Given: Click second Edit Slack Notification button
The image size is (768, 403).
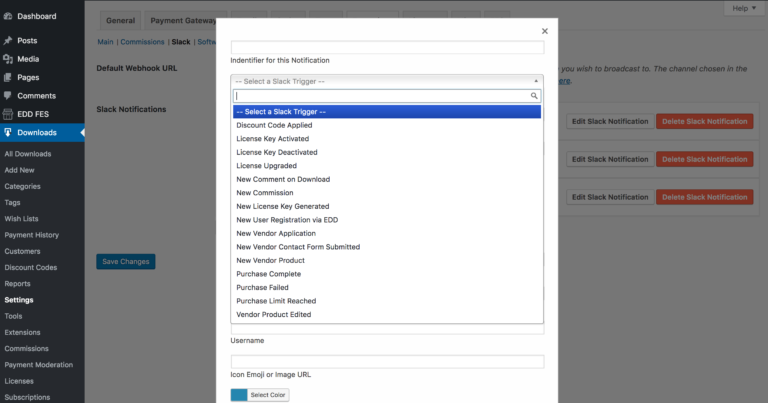Looking at the screenshot, I should [x=610, y=159].
